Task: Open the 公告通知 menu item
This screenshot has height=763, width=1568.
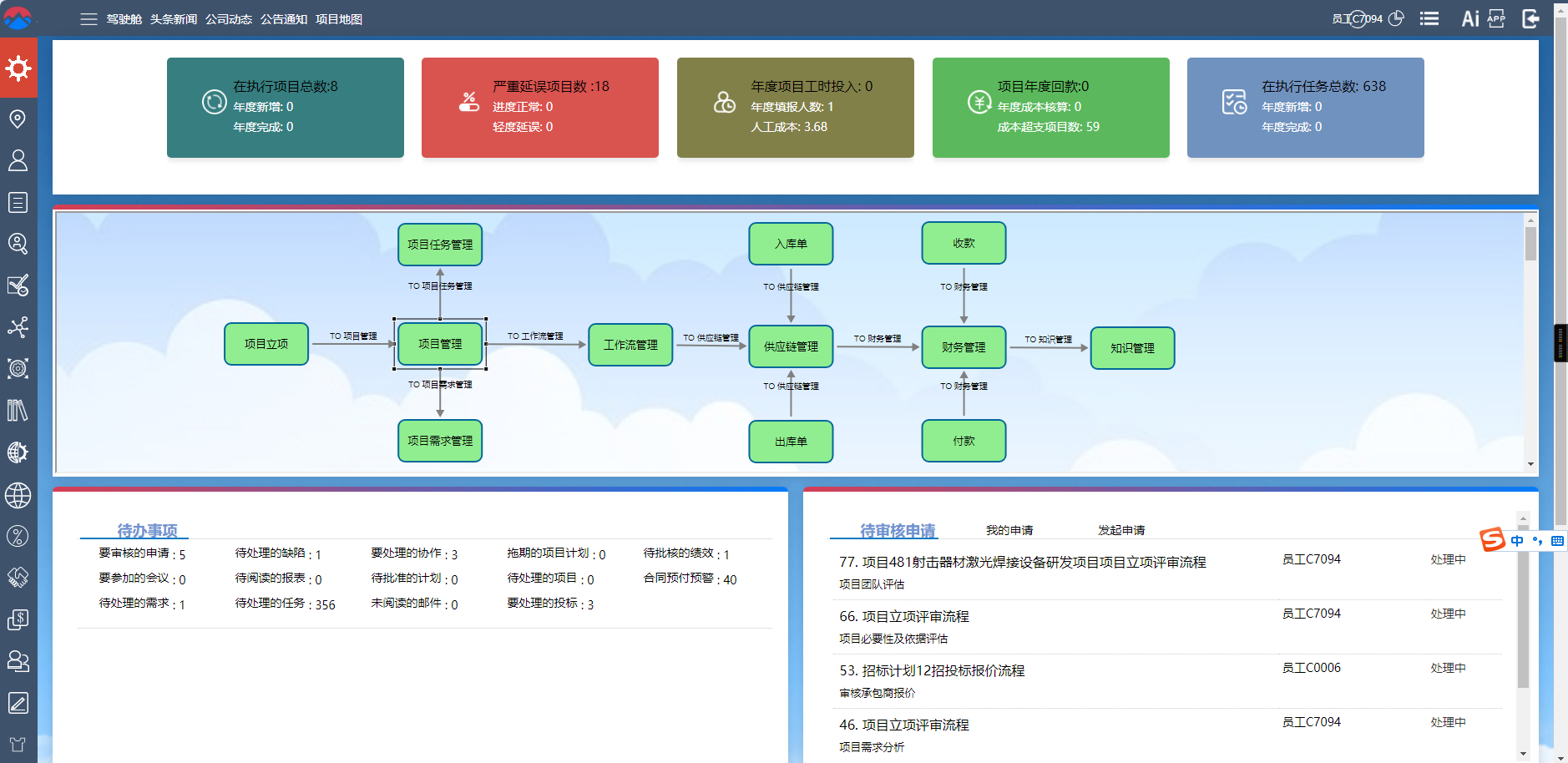Action: (x=284, y=18)
